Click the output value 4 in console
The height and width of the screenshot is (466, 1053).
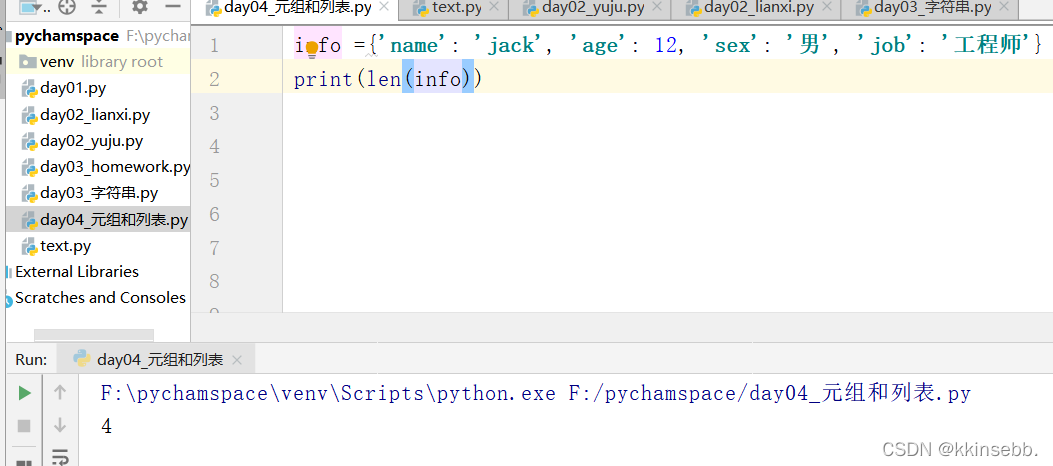click(x=106, y=426)
